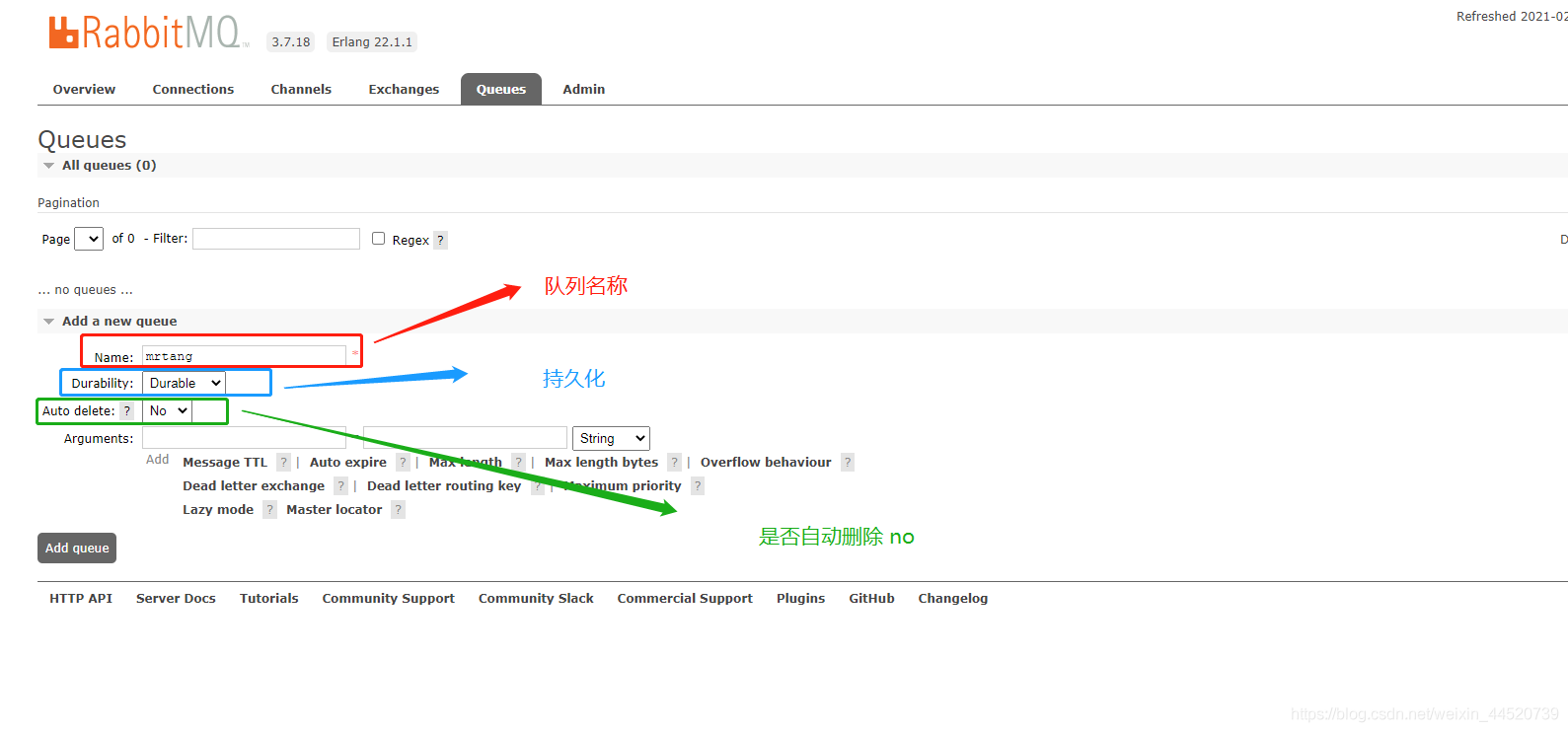Open the Durability dropdown
The height and width of the screenshot is (732, 1568).
tap(185, 383)
